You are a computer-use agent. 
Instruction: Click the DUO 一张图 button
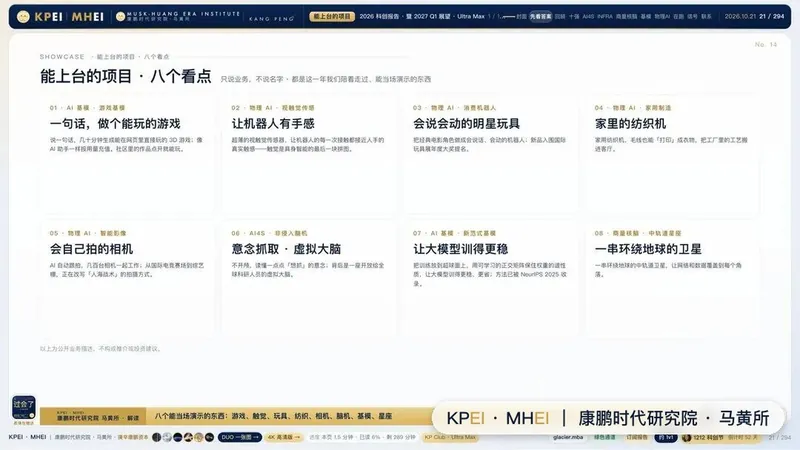click(x=240, y=437)
